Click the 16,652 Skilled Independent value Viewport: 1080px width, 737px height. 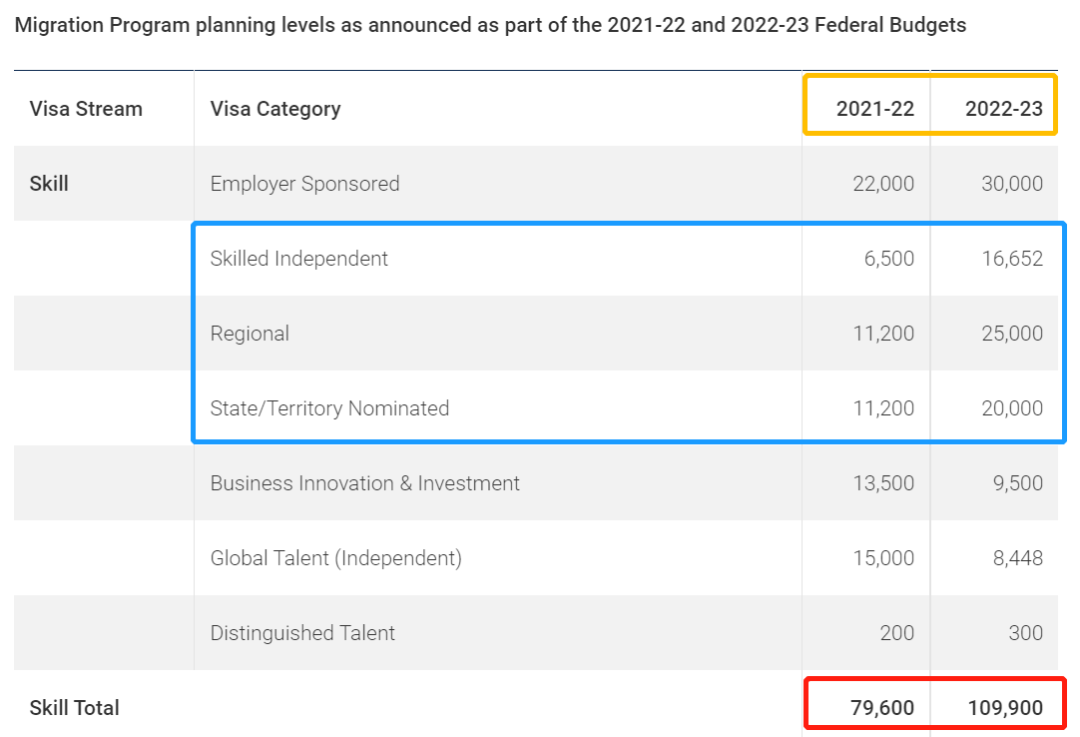click(x=1012, y=258)
